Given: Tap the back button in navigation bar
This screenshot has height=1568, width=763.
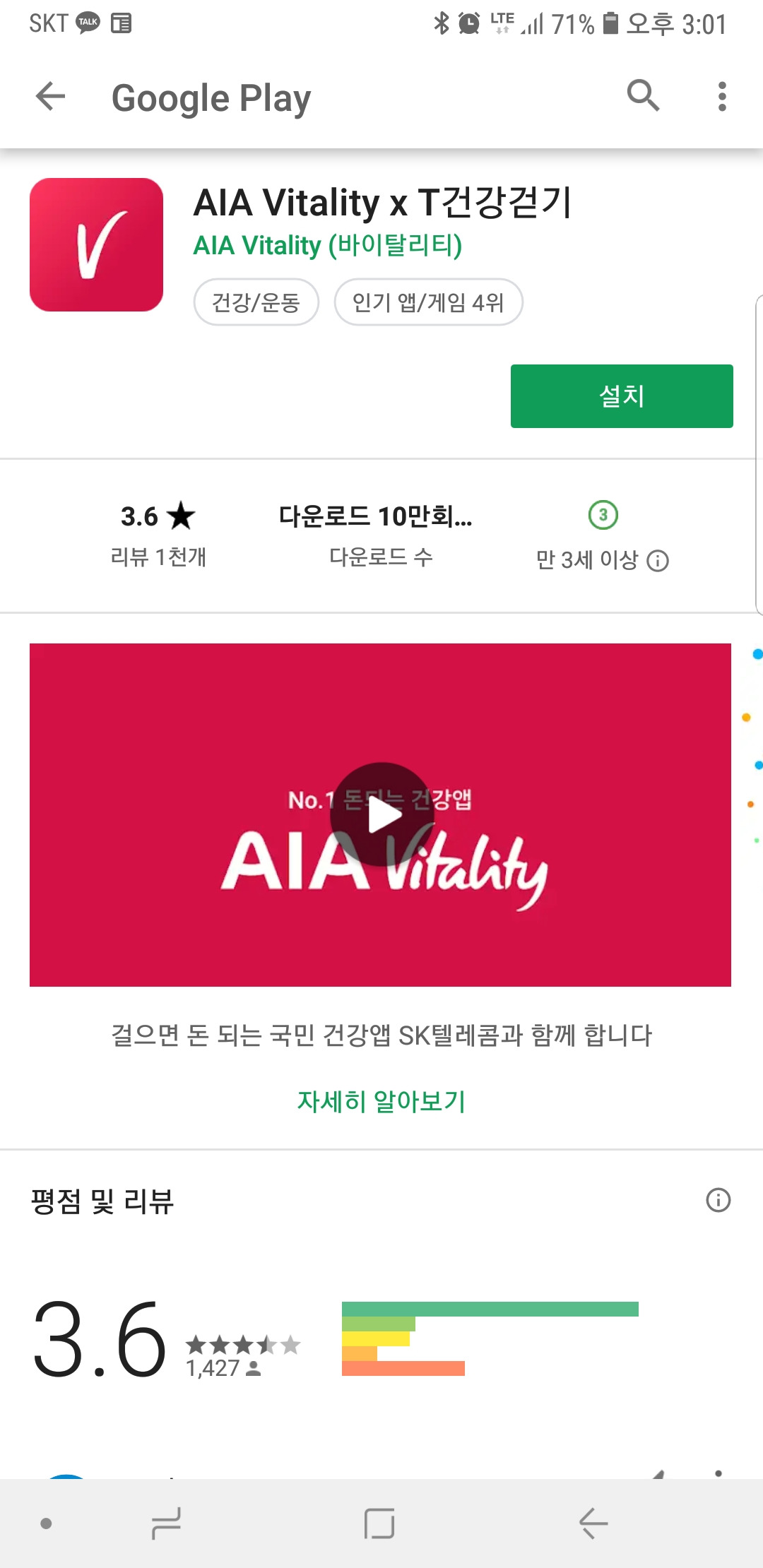Looking at the screenshot, I should pos(593,1524).
